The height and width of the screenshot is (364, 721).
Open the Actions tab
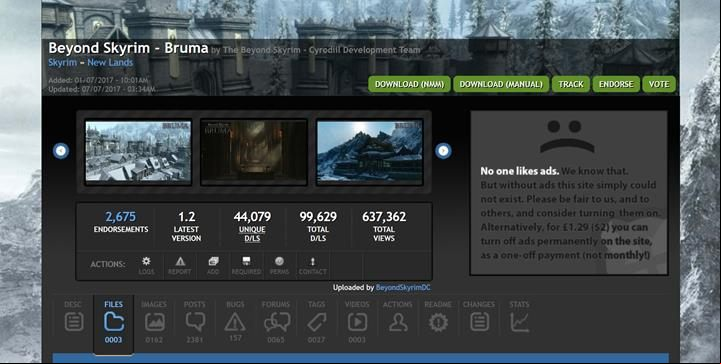pyautogui.click(x=398, y=318)
